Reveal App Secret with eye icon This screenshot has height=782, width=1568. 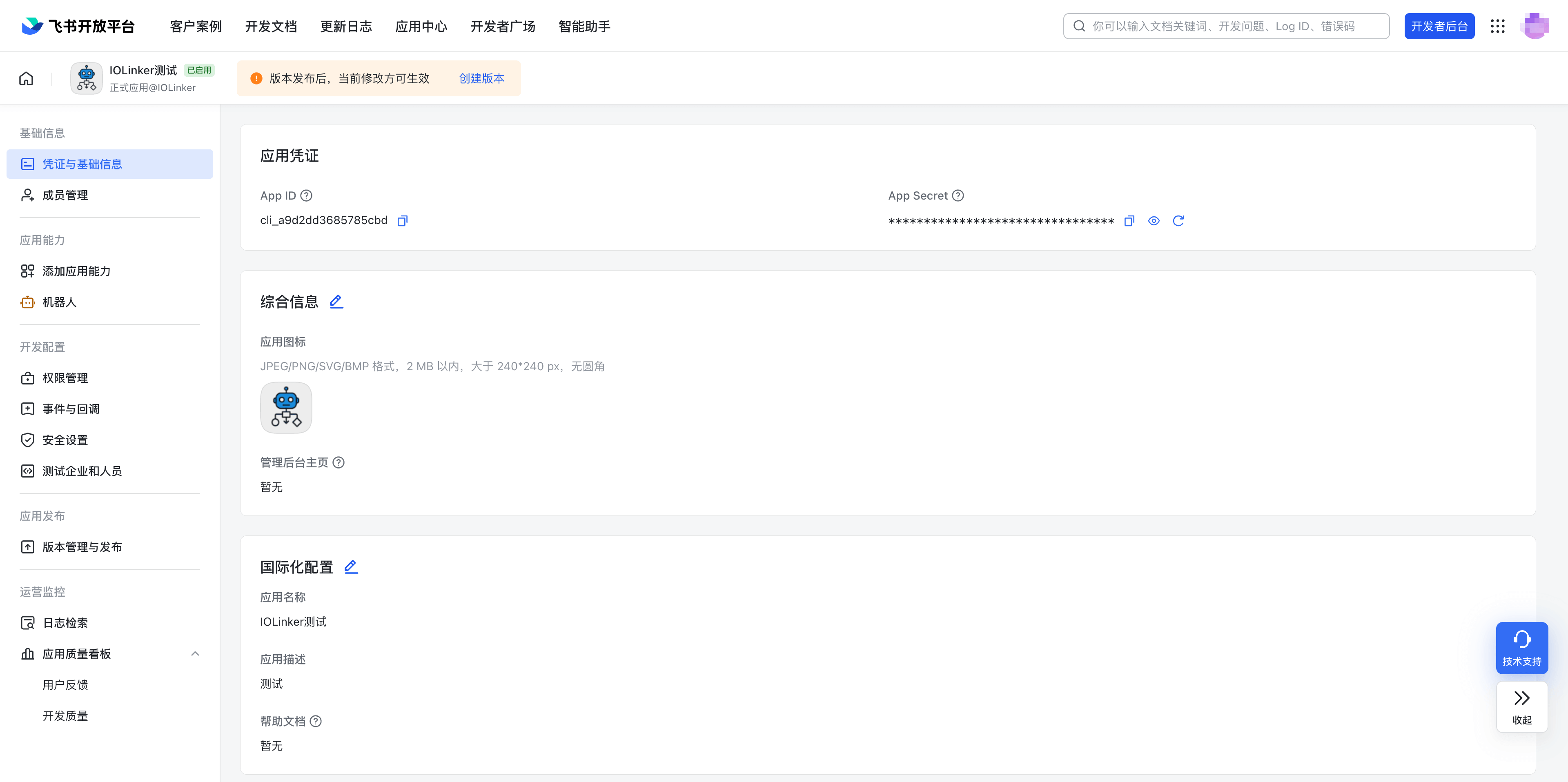point(1154,220)
